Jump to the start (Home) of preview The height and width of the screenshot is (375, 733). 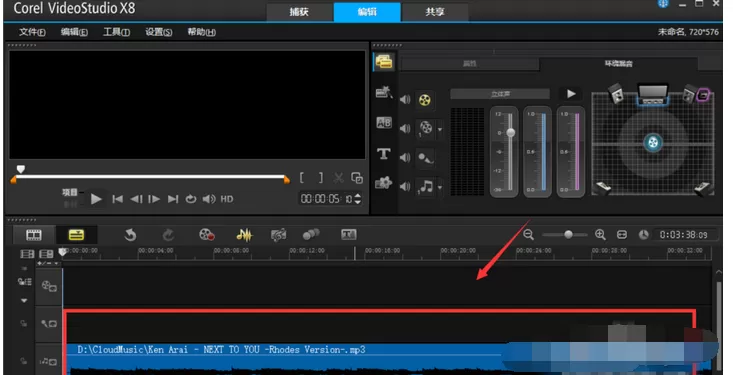click(x=117, y=199)
